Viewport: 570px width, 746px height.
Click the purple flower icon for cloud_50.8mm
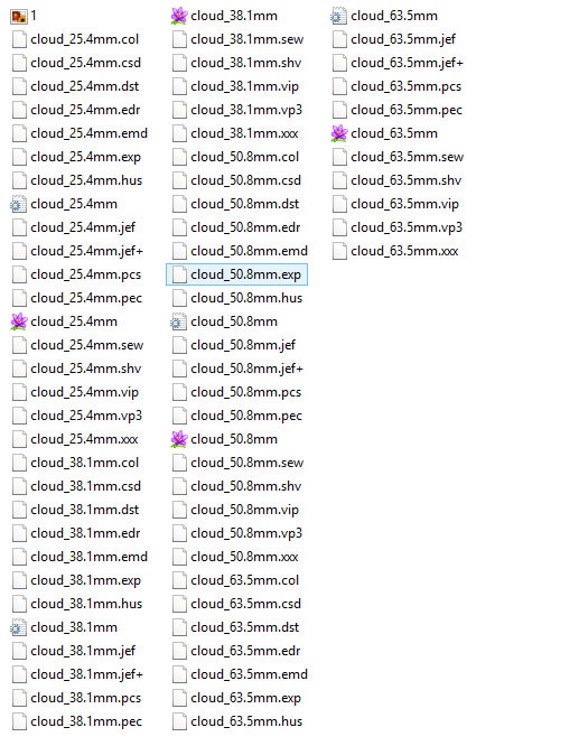coord(179,439)
